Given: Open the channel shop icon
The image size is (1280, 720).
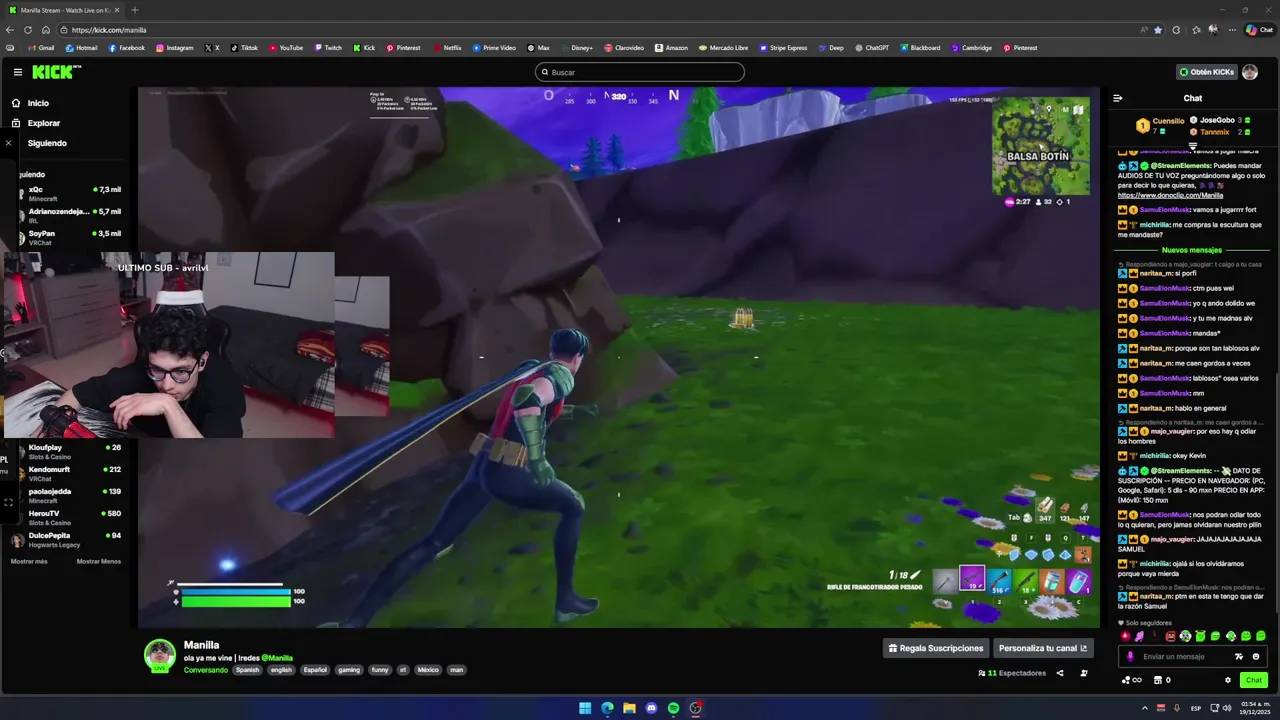Looking at the screenshot, I should pyautogui.click(x=1158, y=680).
